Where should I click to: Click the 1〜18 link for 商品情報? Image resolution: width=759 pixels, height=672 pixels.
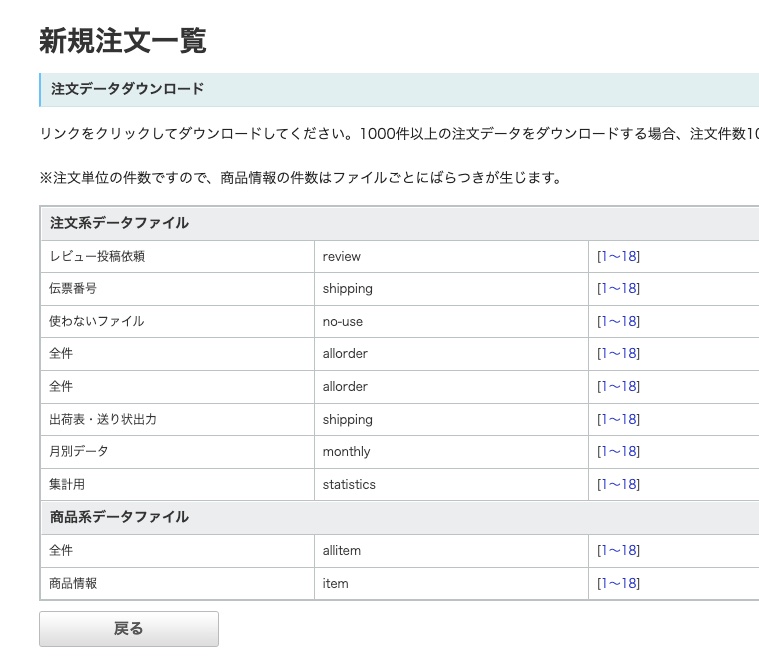point(618,583)
